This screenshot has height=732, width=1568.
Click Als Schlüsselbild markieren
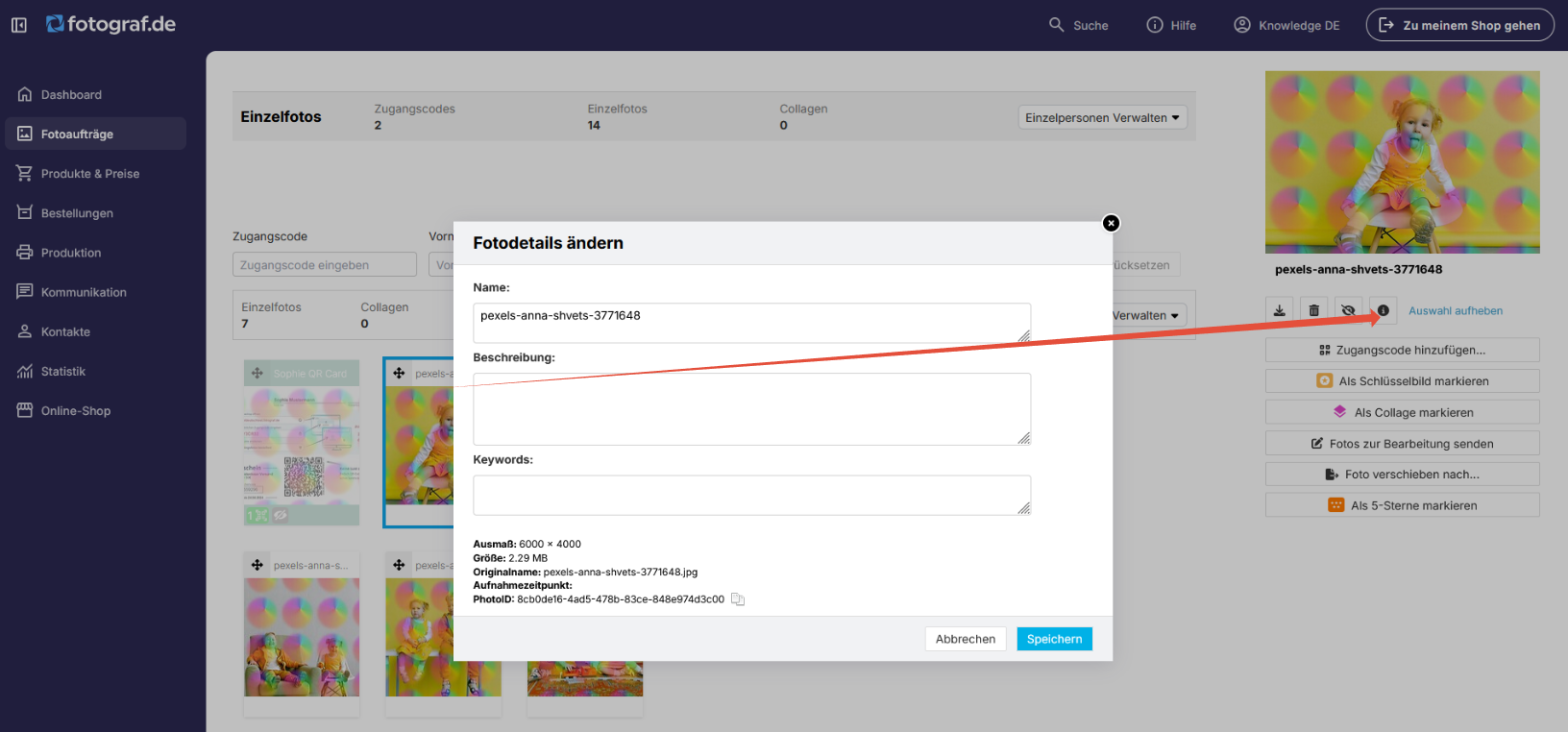point(1402,381)
